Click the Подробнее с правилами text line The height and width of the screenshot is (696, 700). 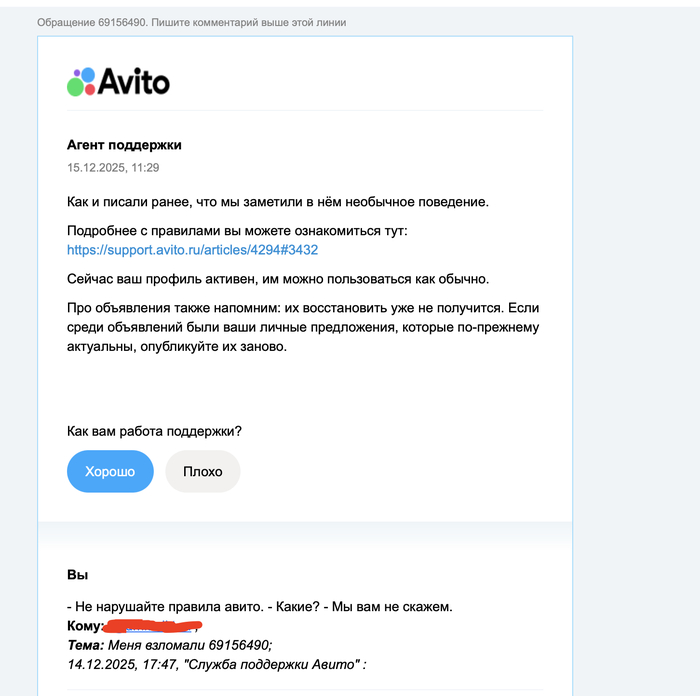click(x=237, y=231)
